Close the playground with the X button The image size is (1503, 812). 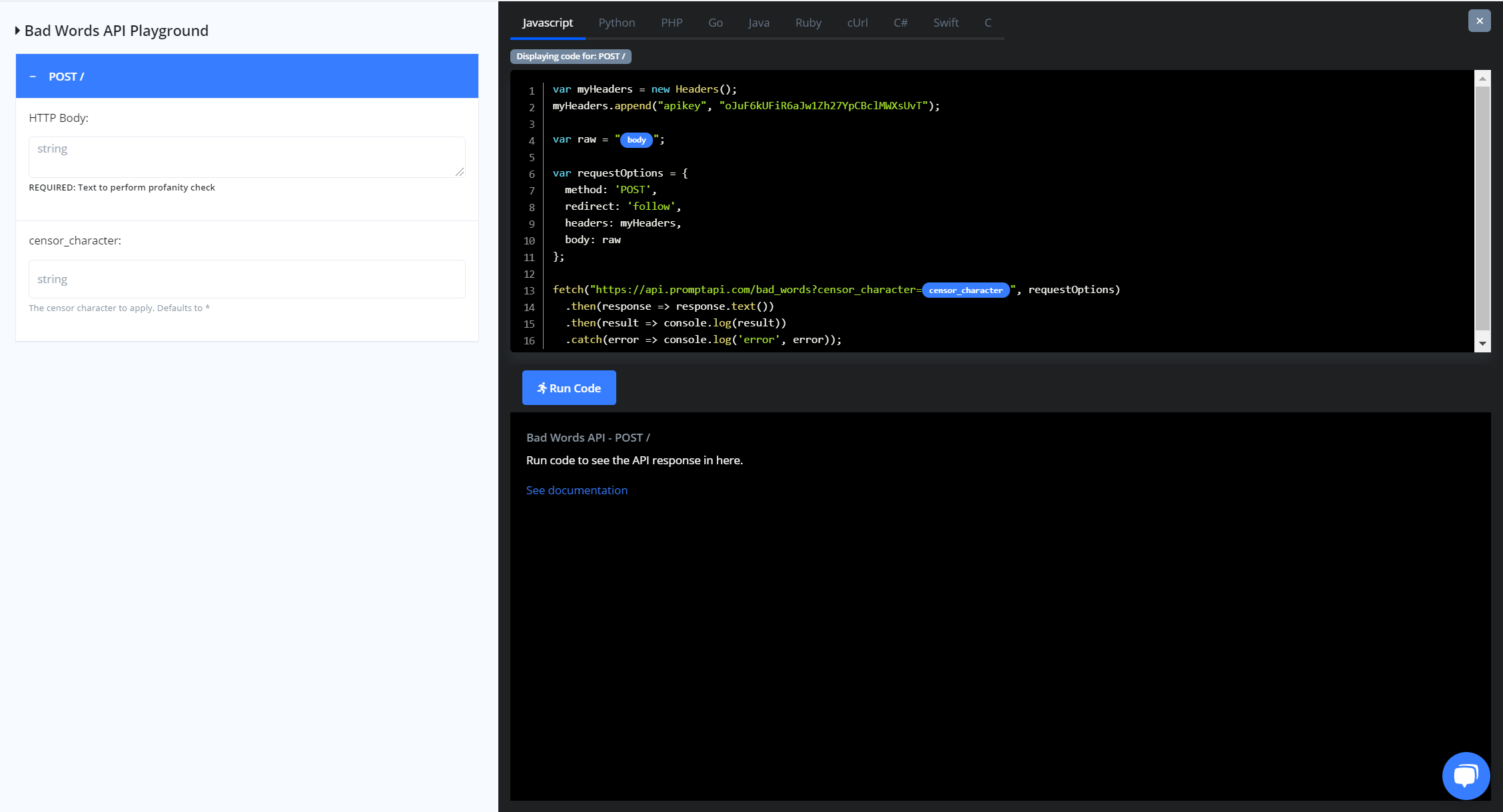click(1479, 21)
